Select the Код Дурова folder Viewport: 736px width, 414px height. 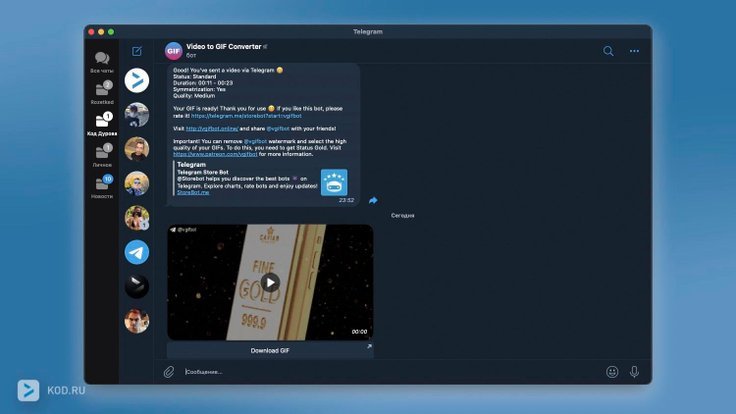[x=102, y=124]
